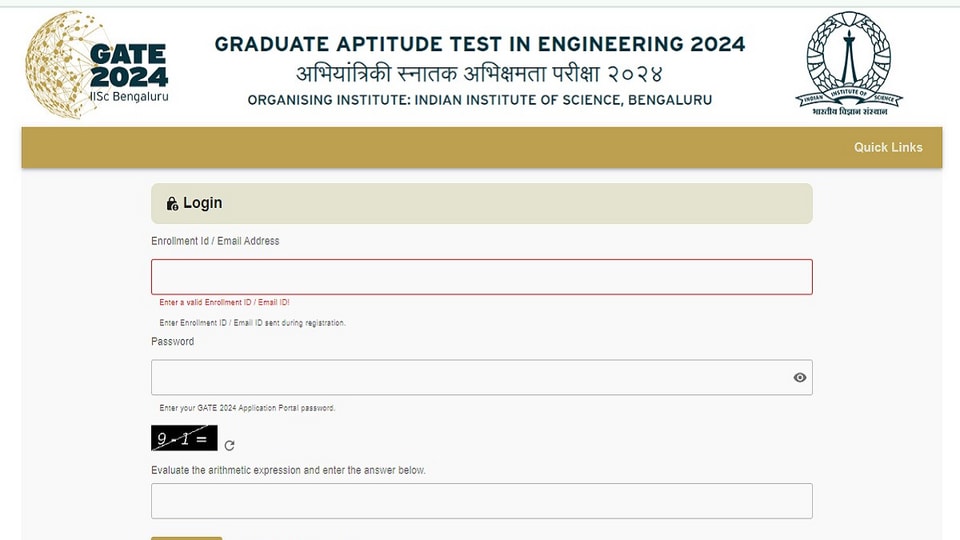960x540 pixels.
Task: Focus the Enrollment Id / Email Address field
Action: point(482,277)
